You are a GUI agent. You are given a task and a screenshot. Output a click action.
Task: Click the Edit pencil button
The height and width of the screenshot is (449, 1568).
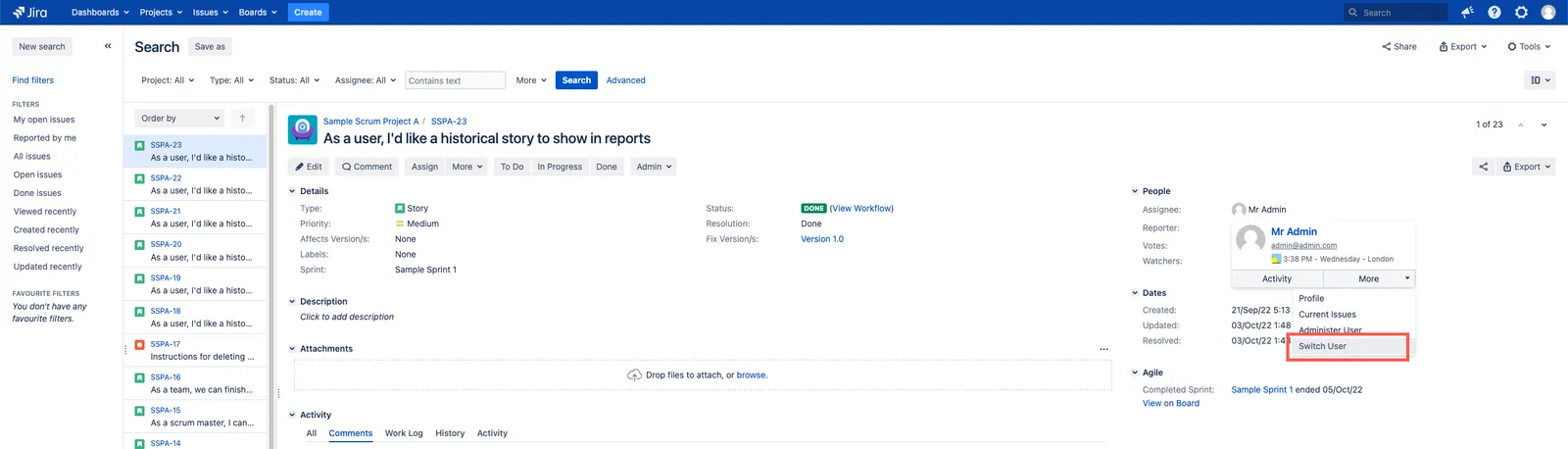click(x=309, y=167)
